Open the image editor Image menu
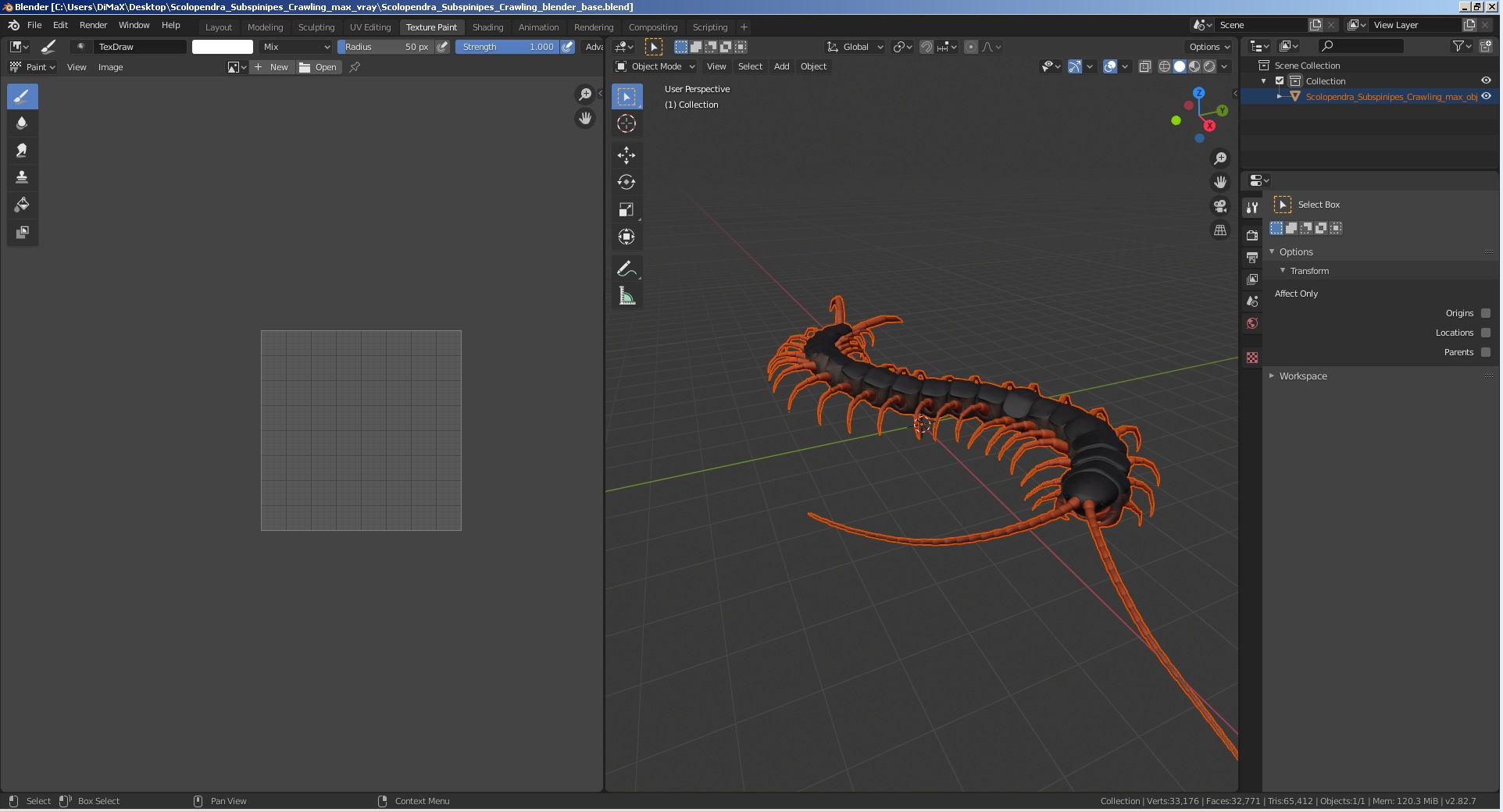Image resolution: width=1503 pixels, height=812 pixels. pyautogui.click(x=110, y=67)
